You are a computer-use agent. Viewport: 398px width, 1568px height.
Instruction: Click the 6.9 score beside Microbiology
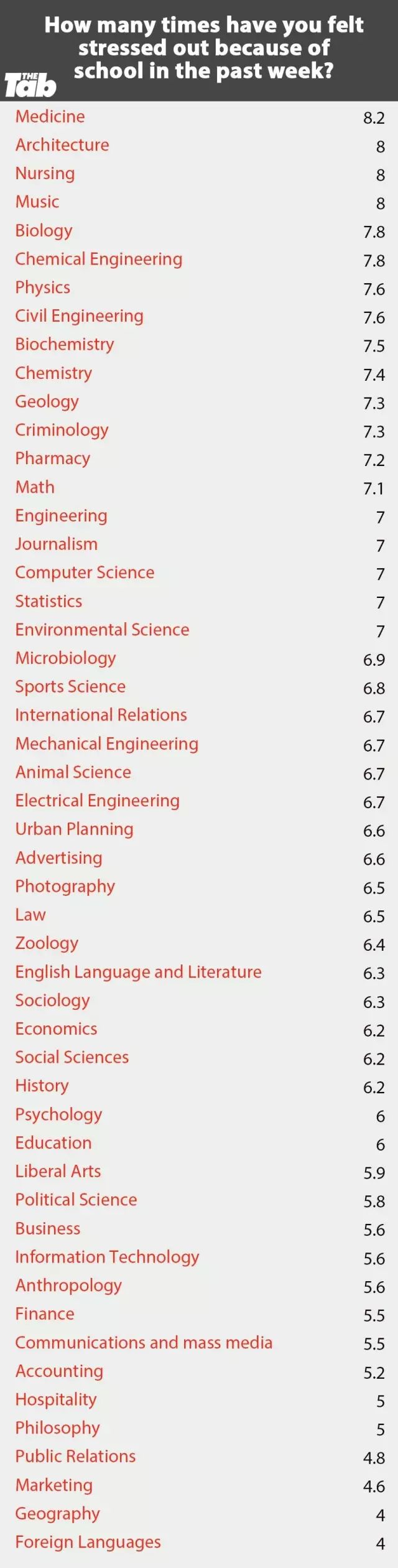point(374,660)
